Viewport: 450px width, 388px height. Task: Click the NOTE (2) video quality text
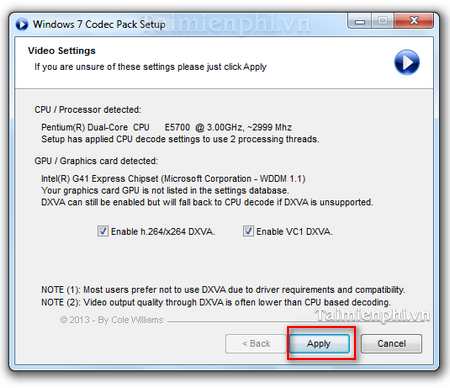216,302
